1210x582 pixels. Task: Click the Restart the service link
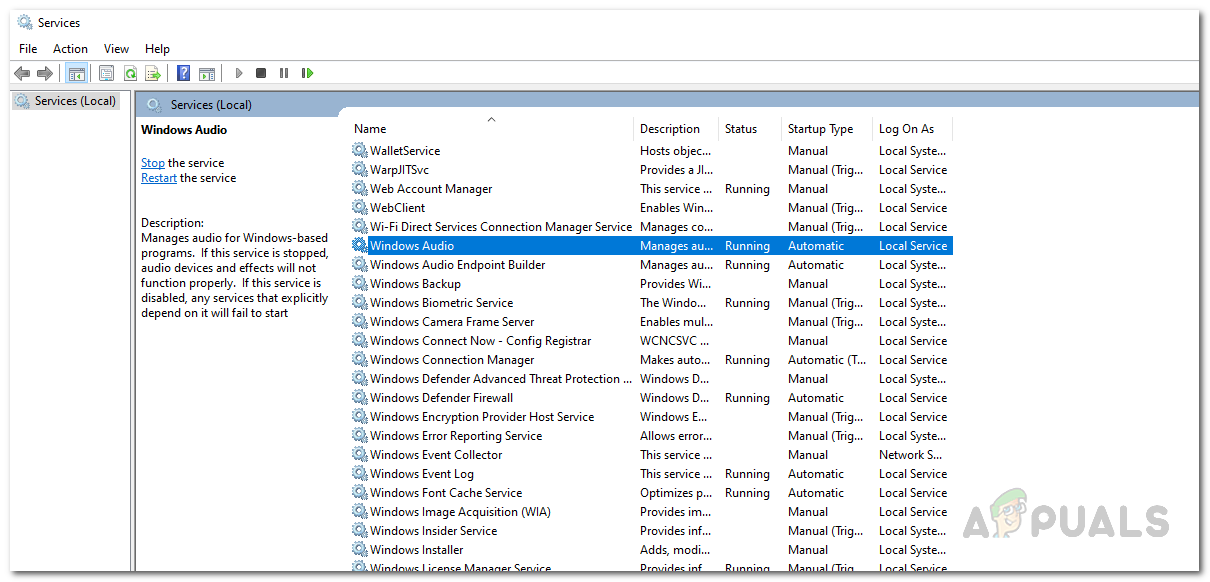(159, 178)
